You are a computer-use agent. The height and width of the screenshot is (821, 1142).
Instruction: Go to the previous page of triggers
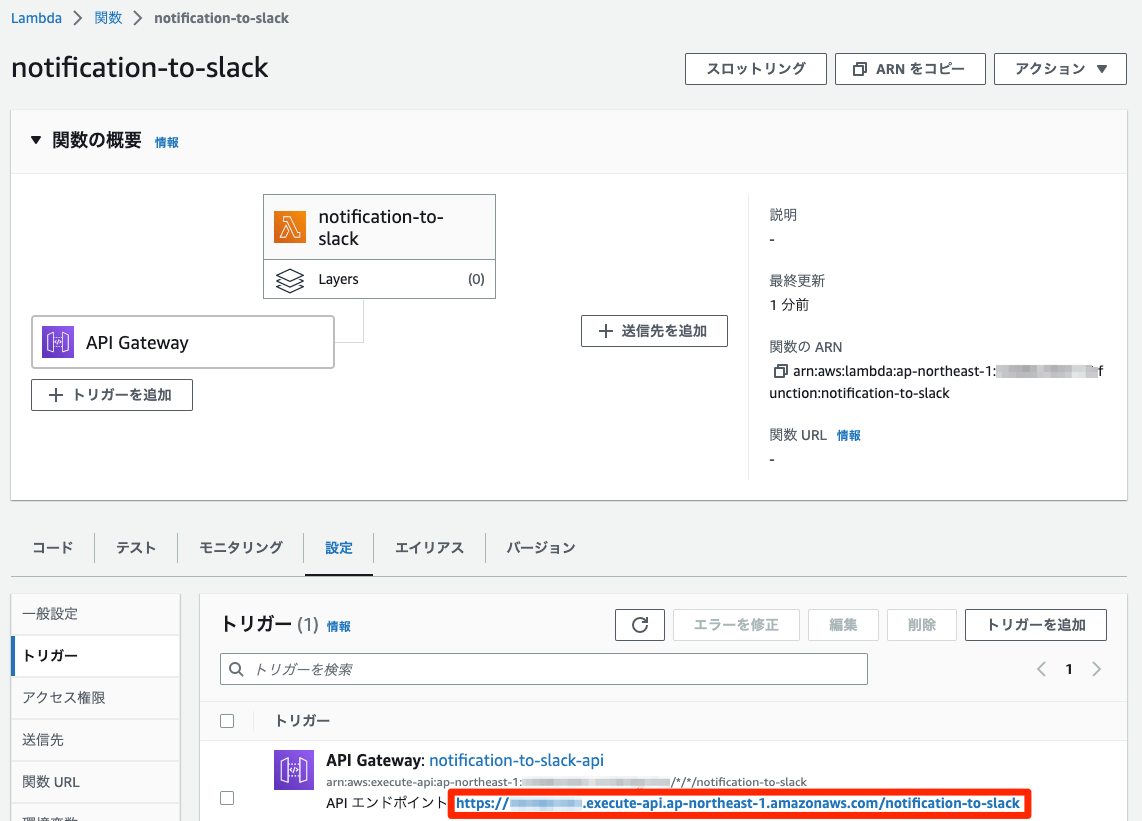coord(1041,669)
